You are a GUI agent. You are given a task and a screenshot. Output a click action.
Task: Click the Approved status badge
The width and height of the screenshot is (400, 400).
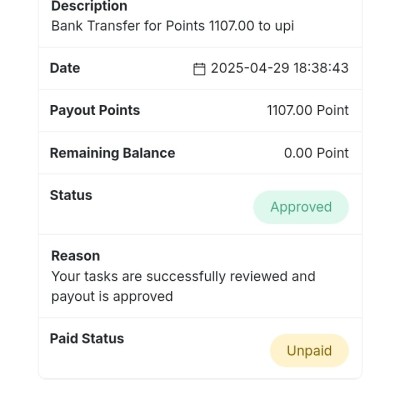click(x=301, y=207)
